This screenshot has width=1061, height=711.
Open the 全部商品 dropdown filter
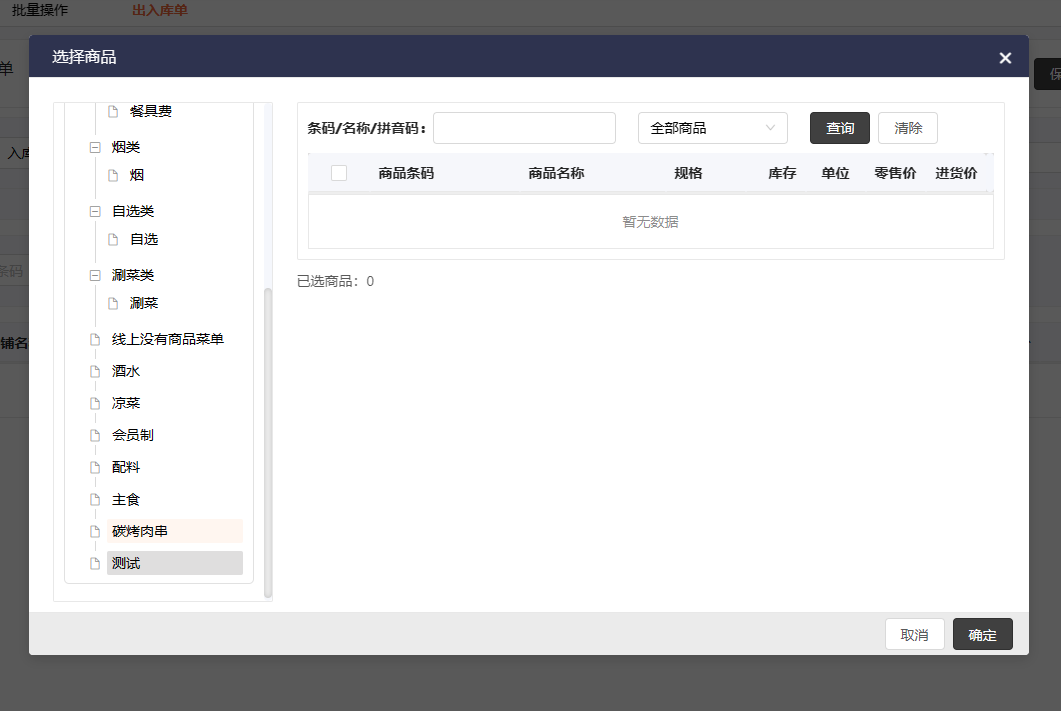tap(712, 128)
